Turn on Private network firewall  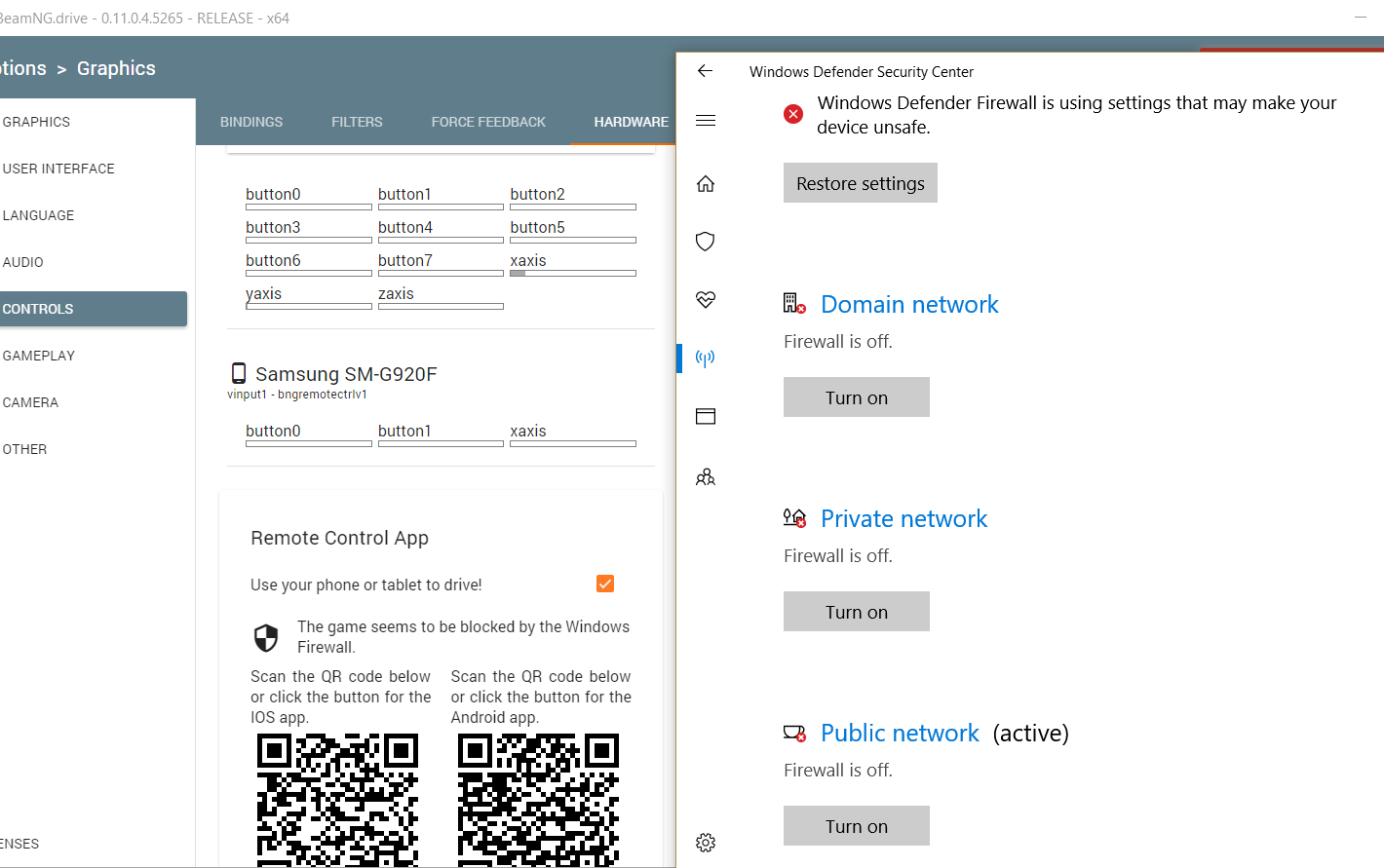(857, 612)
